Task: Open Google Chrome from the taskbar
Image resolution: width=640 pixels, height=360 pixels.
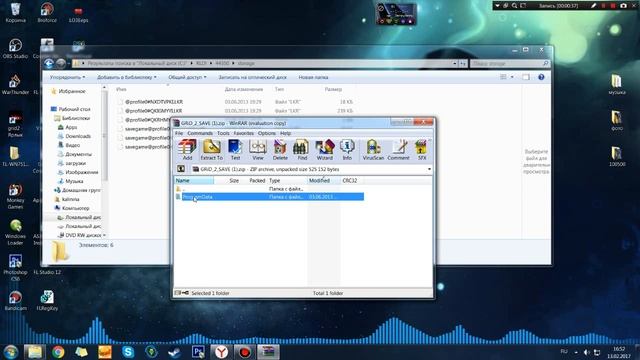Action: click(x=58, y=352)
